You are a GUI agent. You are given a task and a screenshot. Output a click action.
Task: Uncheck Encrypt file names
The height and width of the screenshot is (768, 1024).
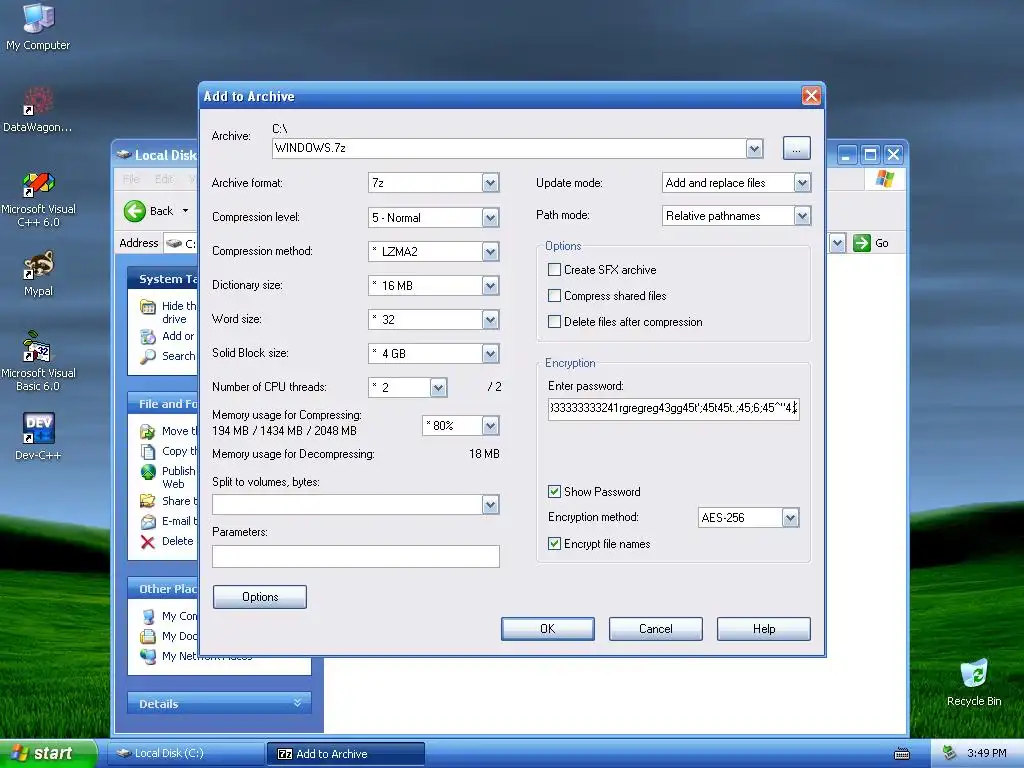tap(554, 544)
